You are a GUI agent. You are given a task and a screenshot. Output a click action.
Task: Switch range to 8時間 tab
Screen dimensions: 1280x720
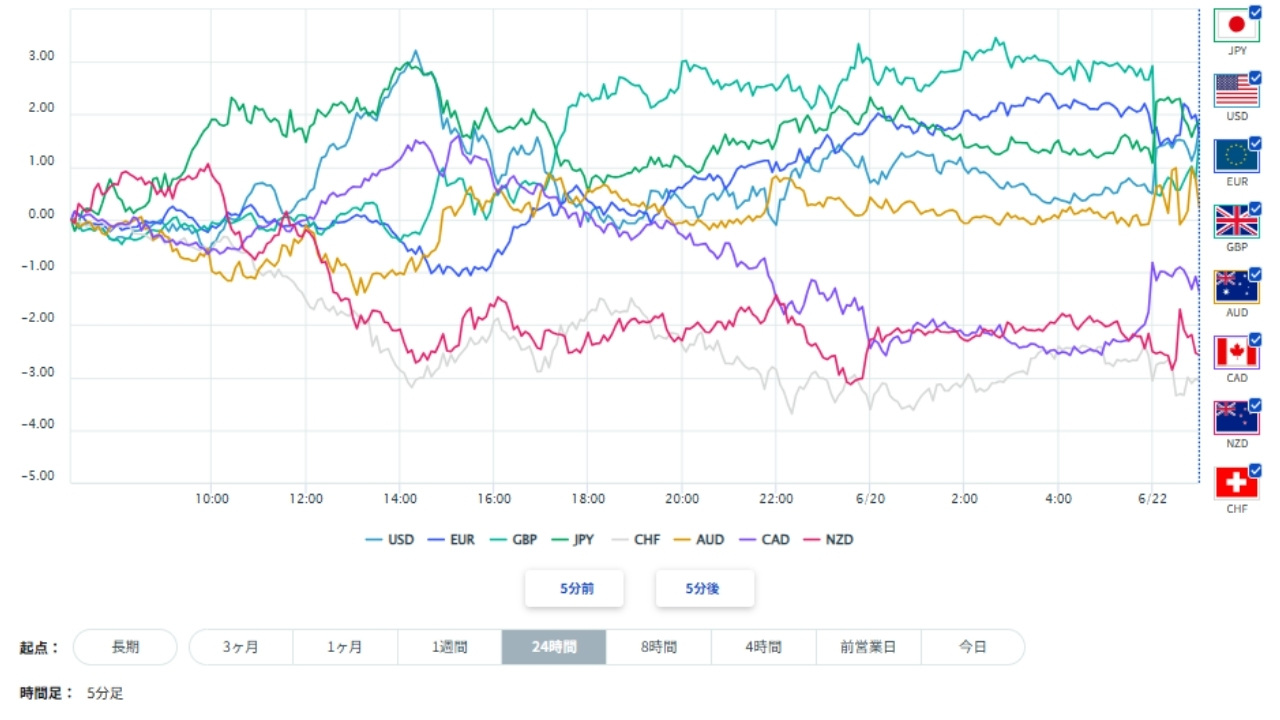point(659,647)
